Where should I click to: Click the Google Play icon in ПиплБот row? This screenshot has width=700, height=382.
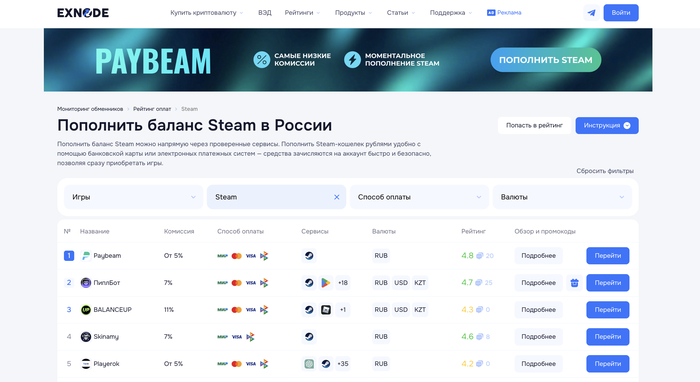(x=326, y=282)
